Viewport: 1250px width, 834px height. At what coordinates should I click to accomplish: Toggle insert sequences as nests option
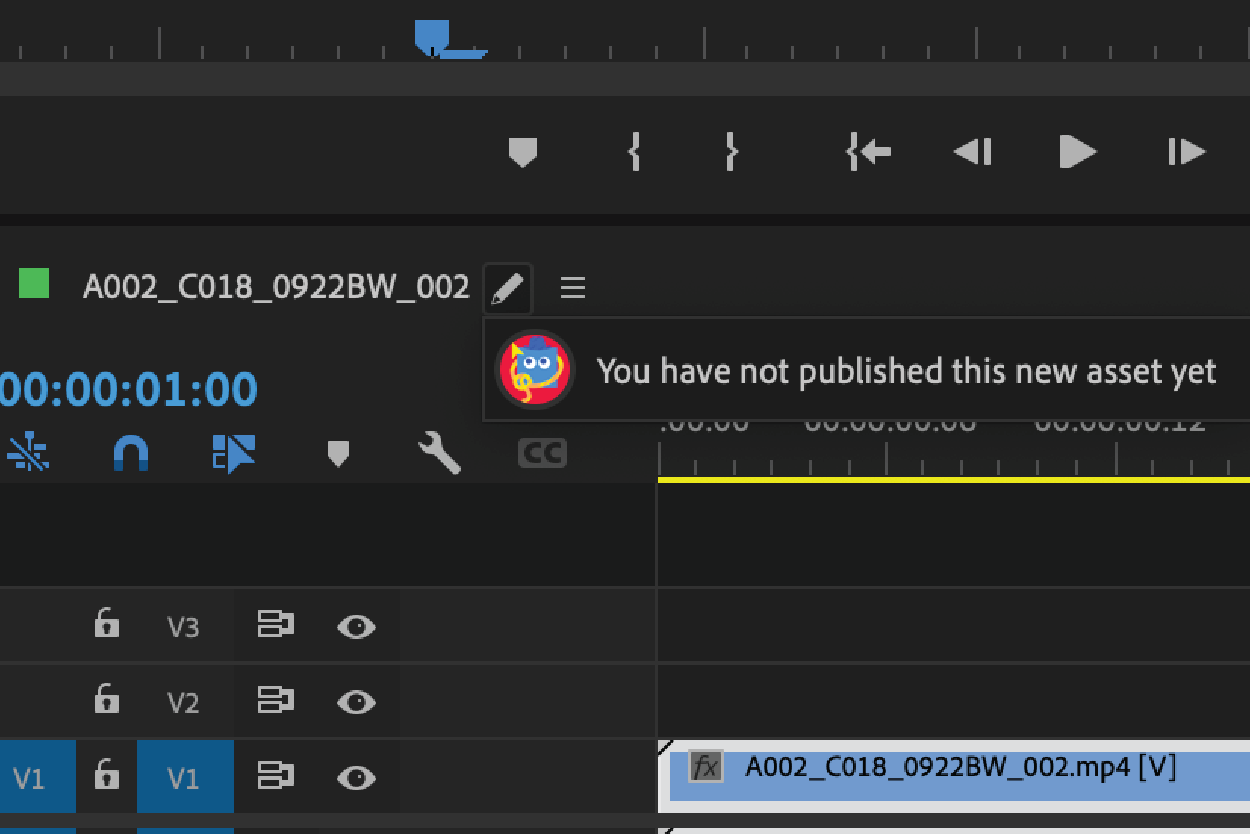(x=28, y=453)
